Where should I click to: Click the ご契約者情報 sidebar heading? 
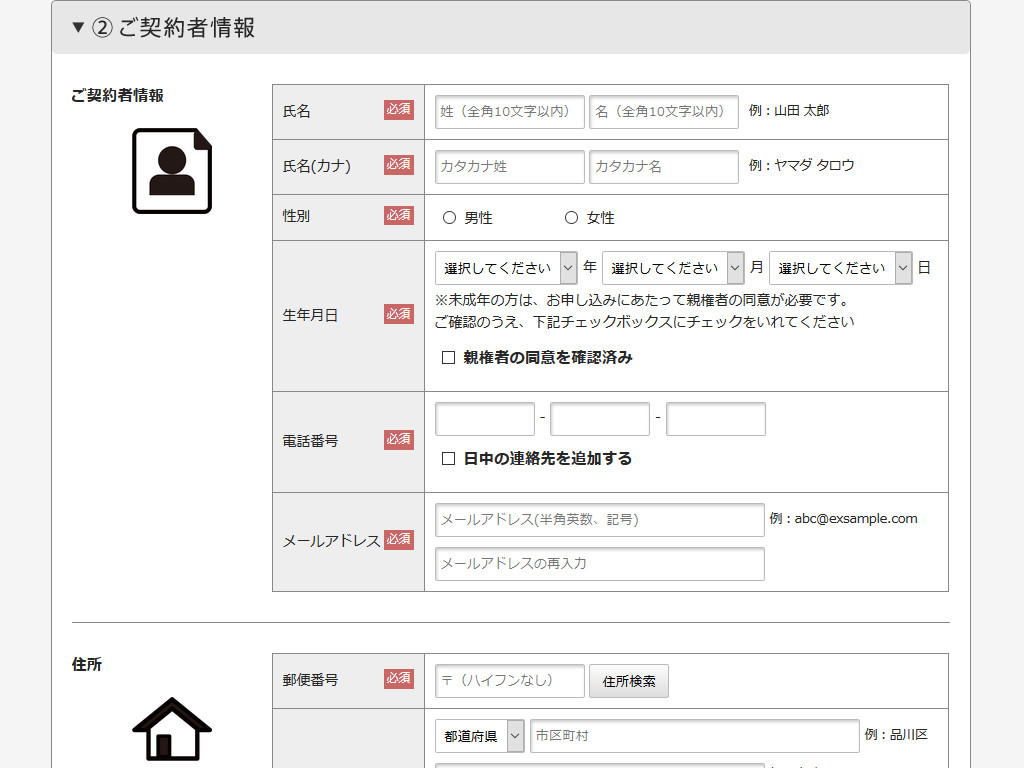point(118,95)
